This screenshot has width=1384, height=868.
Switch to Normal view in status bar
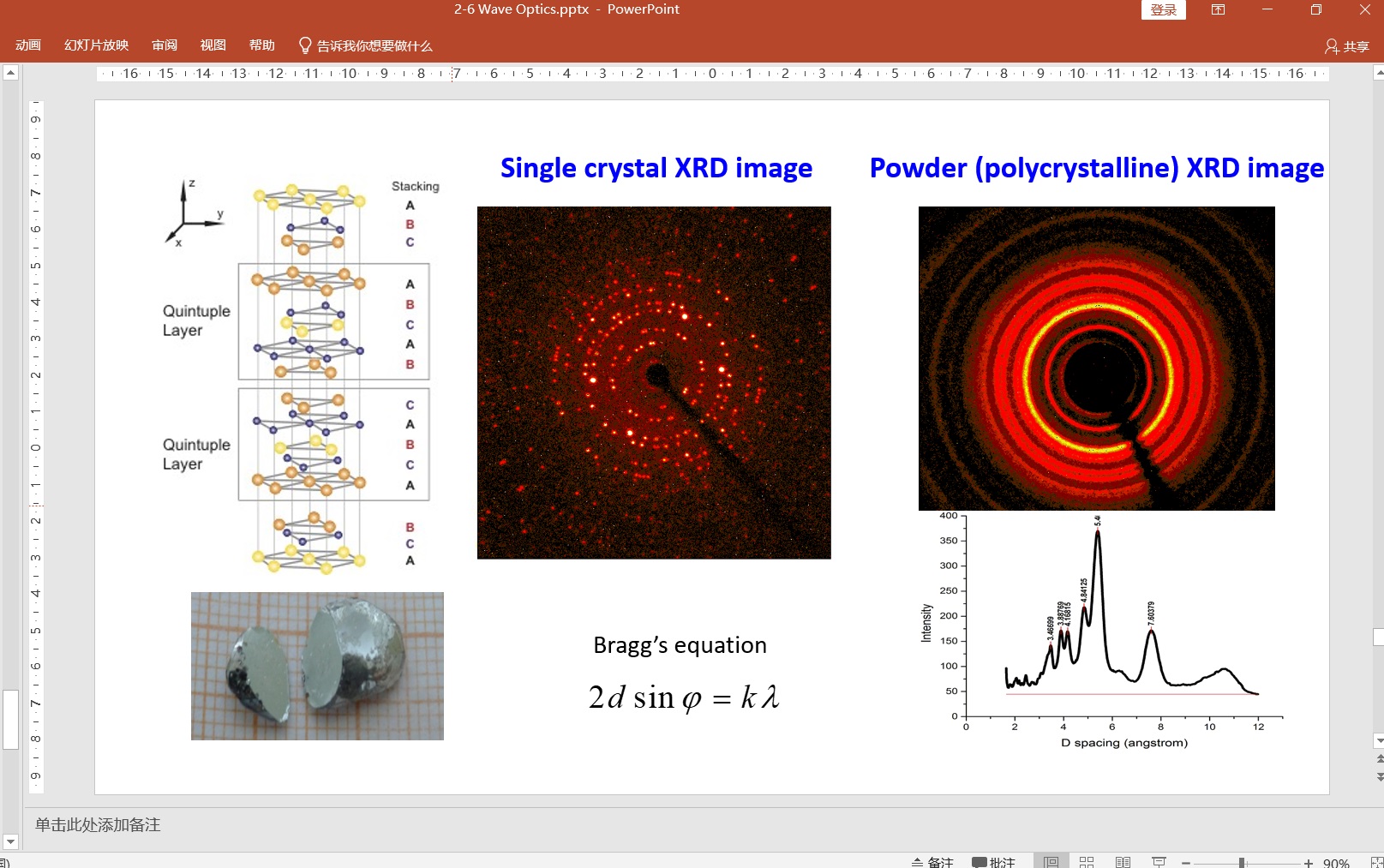point(1051,861)
